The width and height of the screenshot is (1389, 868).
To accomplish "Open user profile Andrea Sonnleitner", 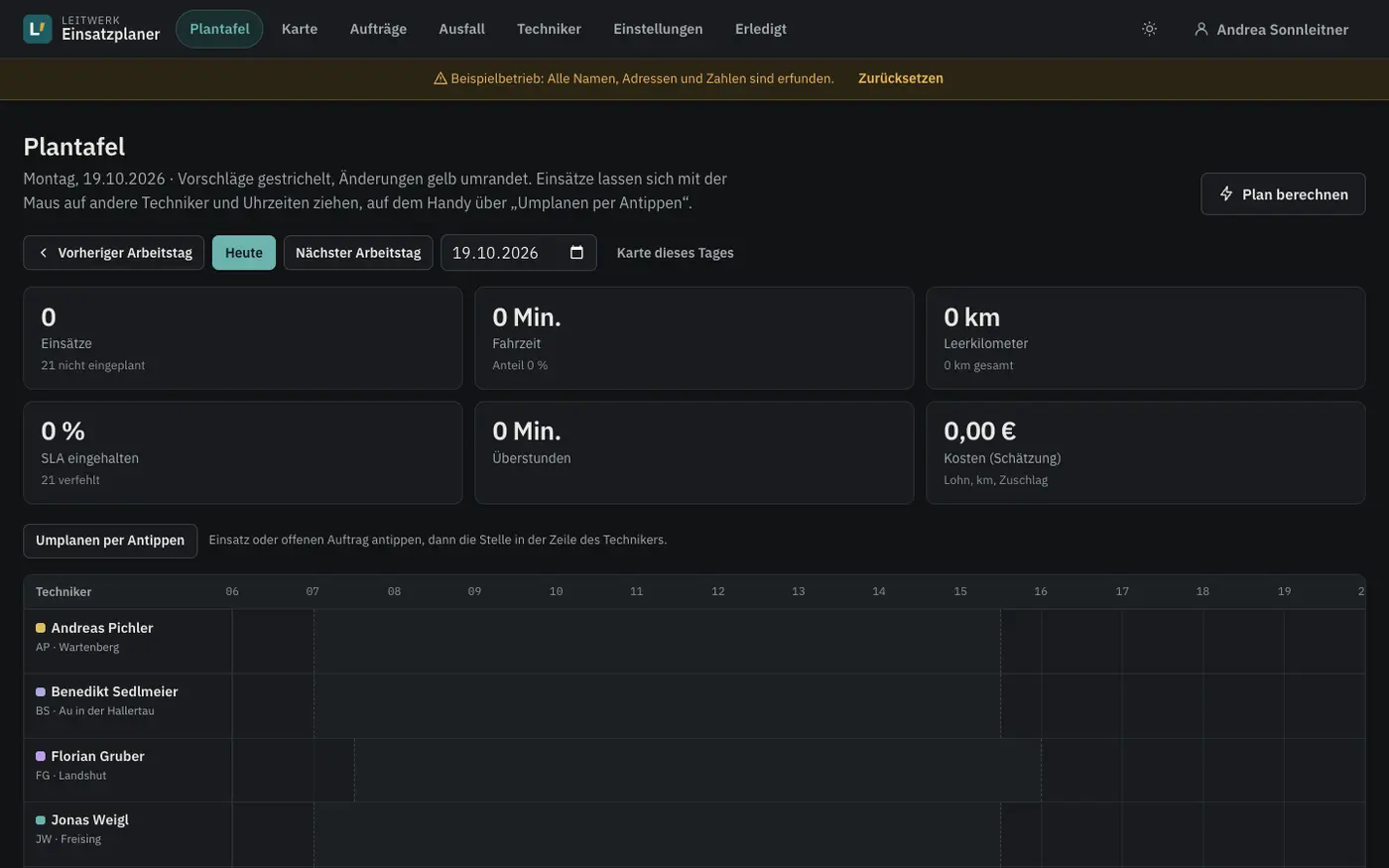I will pyautogui.click(x=1271, y=29).
